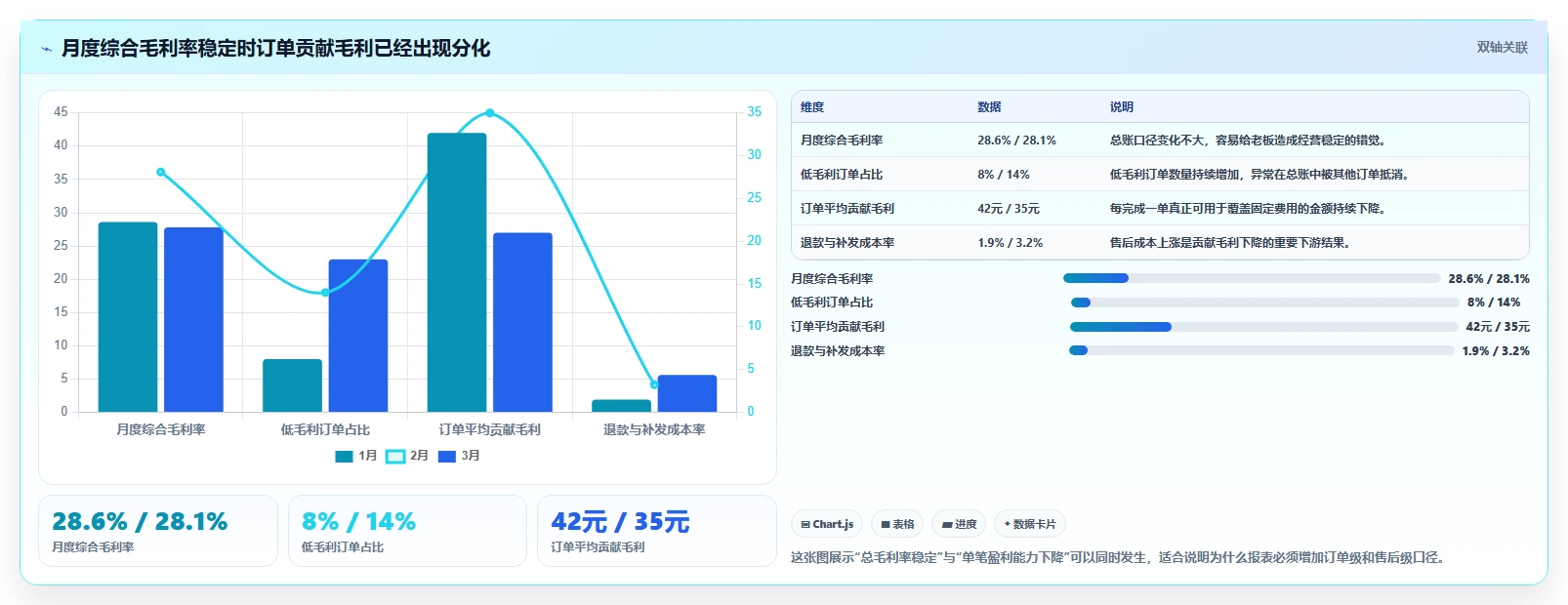Toggle the 3月 legend series

click(x=459, y=456)
